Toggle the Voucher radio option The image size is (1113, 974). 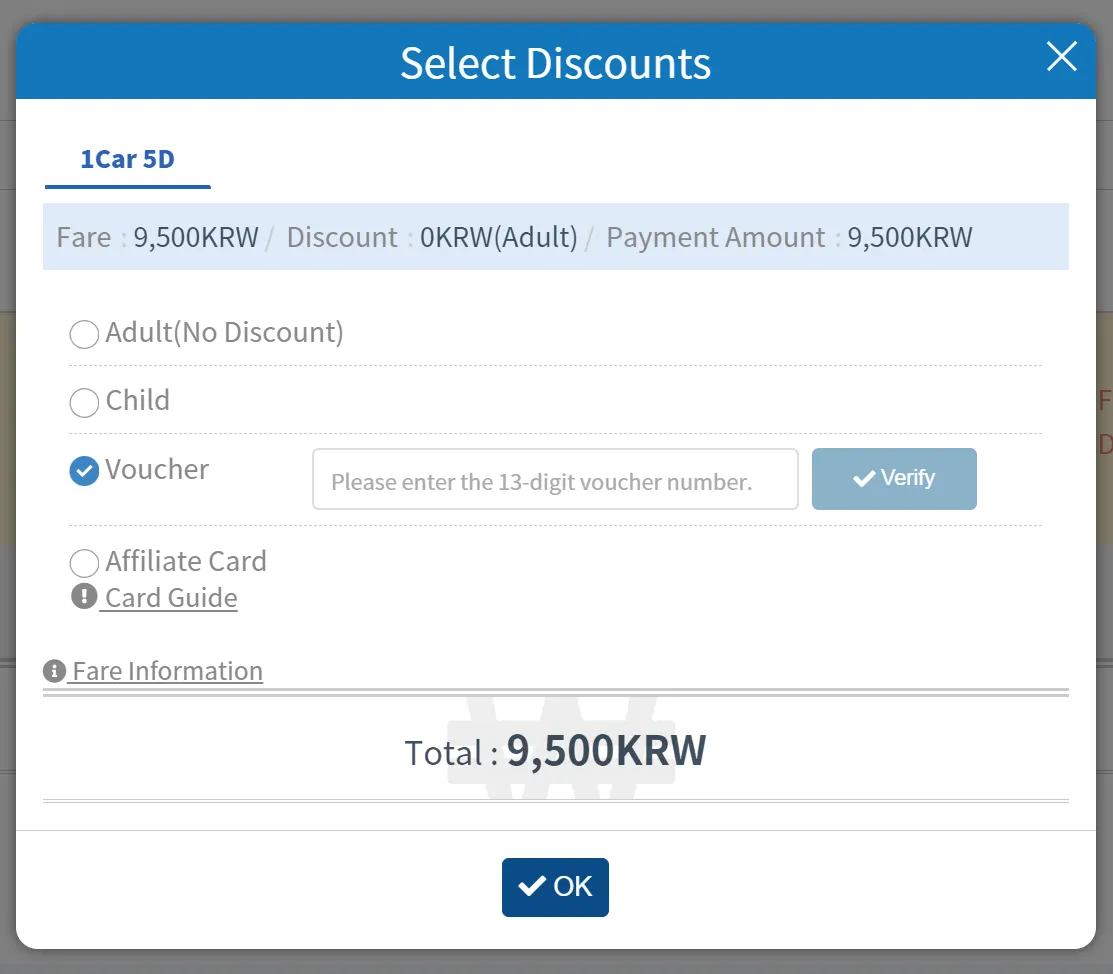tap(84, 471)
